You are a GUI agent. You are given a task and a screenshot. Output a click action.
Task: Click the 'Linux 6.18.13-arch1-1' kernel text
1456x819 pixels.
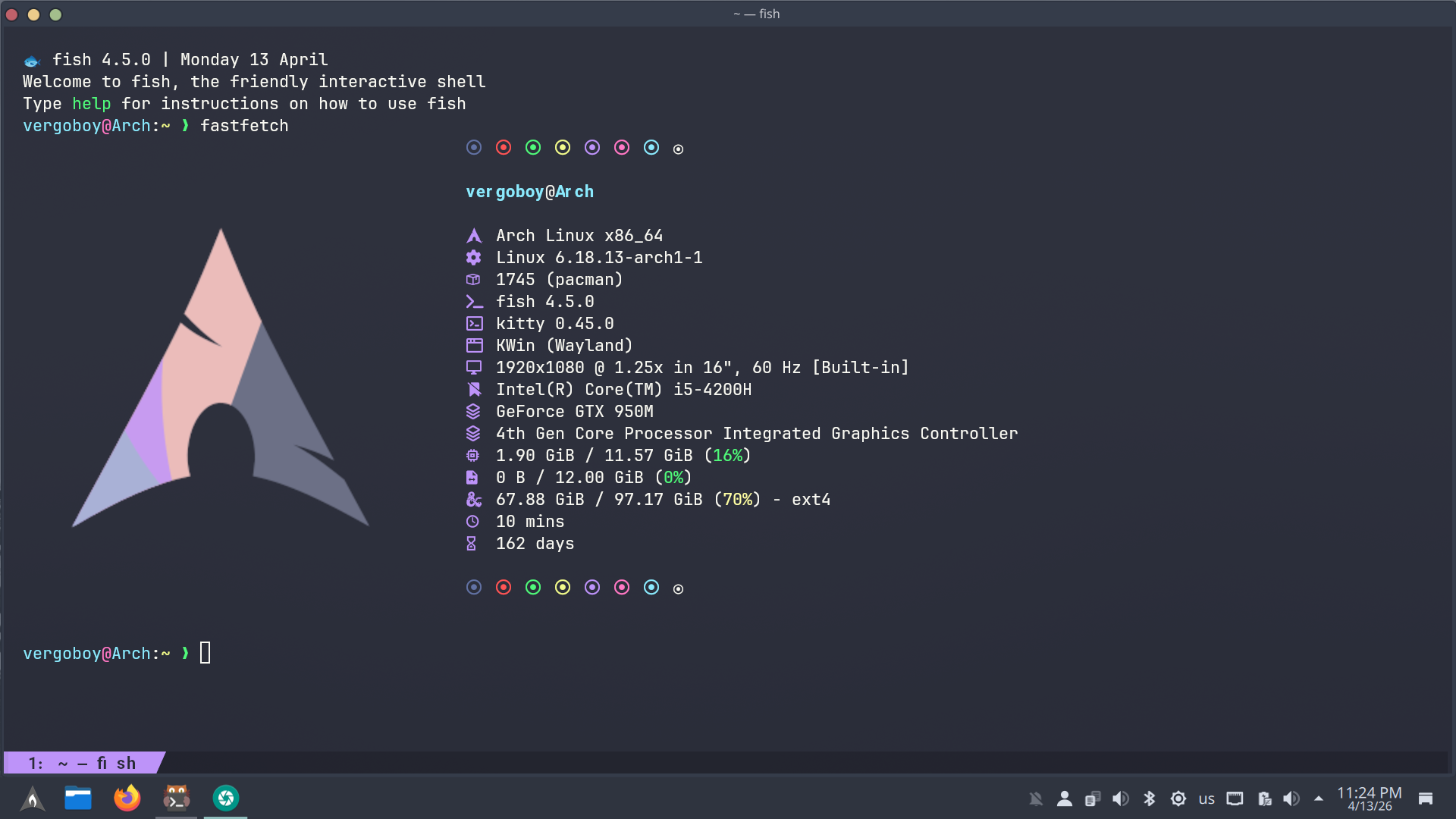[599, 258]
